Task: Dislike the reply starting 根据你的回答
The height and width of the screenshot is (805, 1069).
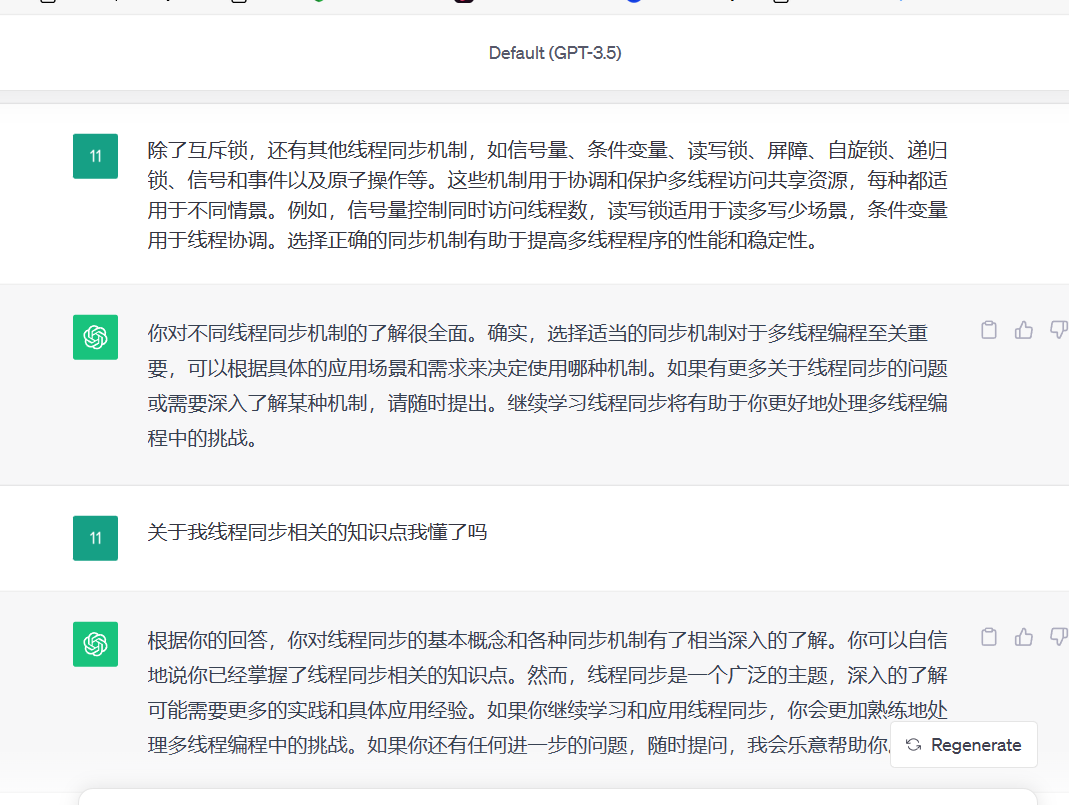Action: pos(1058,637)
